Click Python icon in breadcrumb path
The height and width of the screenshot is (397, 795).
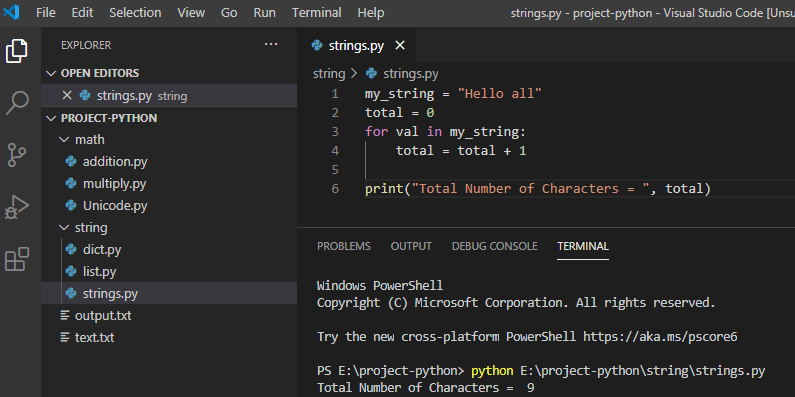(371, 74)
